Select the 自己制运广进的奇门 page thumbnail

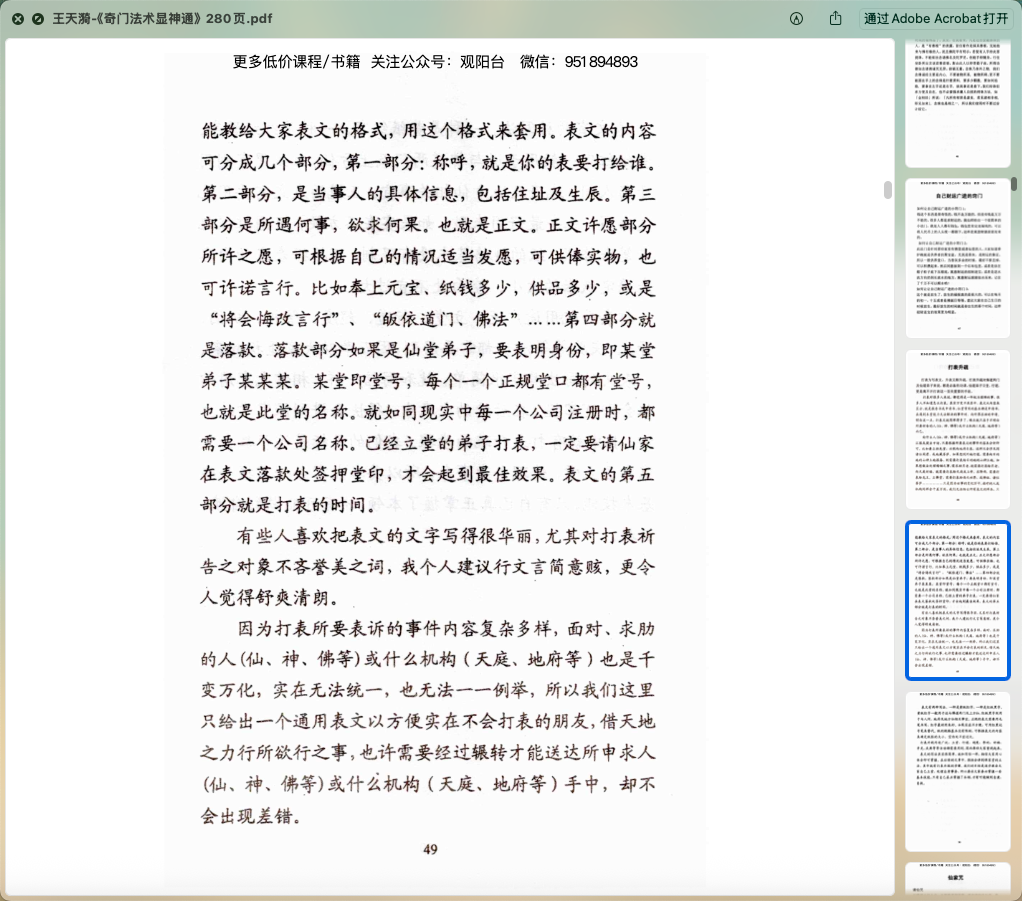[957, 258]
